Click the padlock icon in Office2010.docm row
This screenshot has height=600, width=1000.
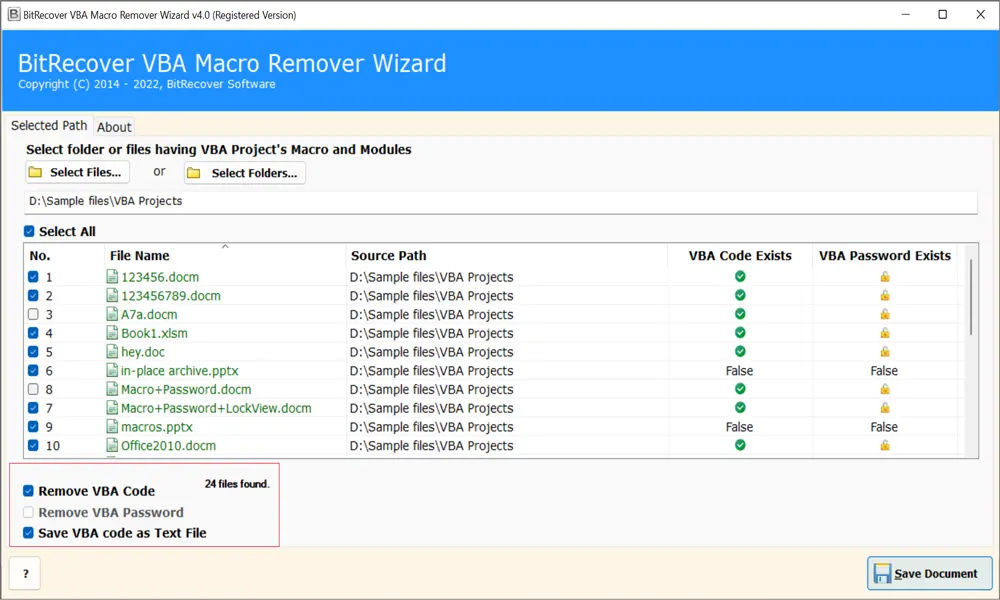(x=884, y=446)
